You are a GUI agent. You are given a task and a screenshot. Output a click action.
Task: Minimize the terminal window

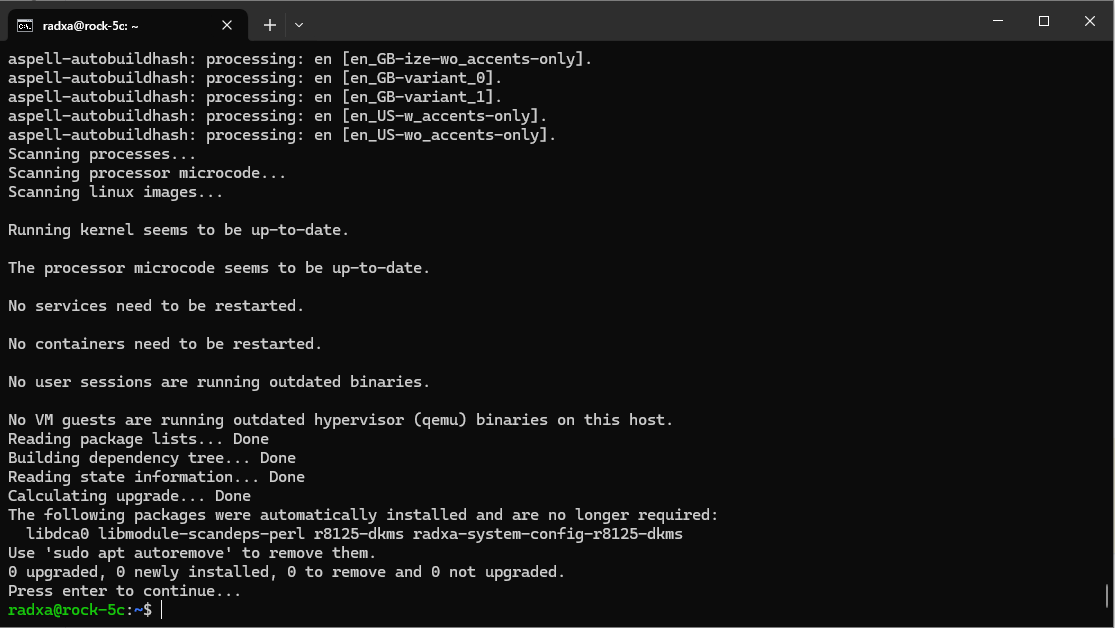click(998, 21)
